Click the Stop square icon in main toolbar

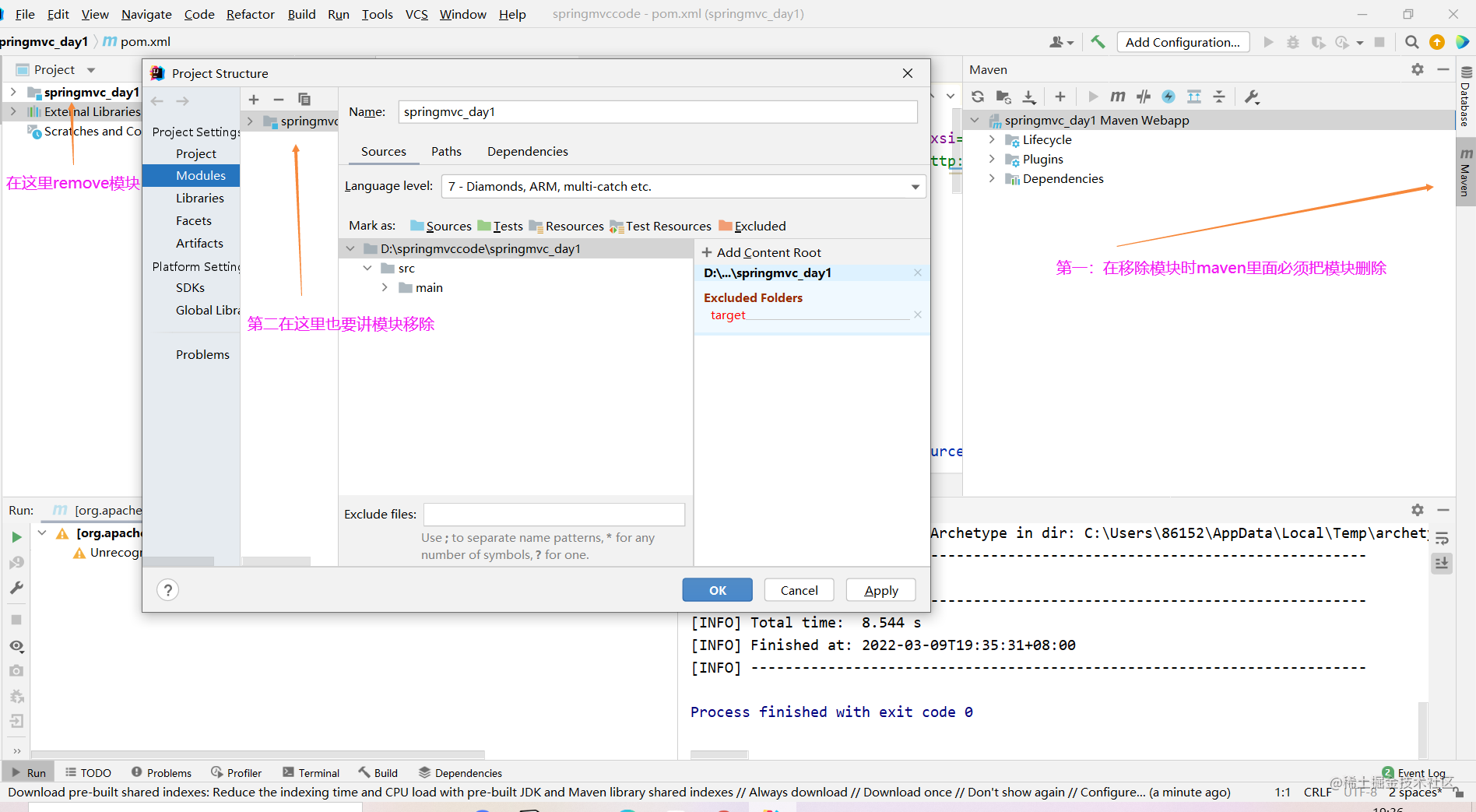click(1379, 42)
